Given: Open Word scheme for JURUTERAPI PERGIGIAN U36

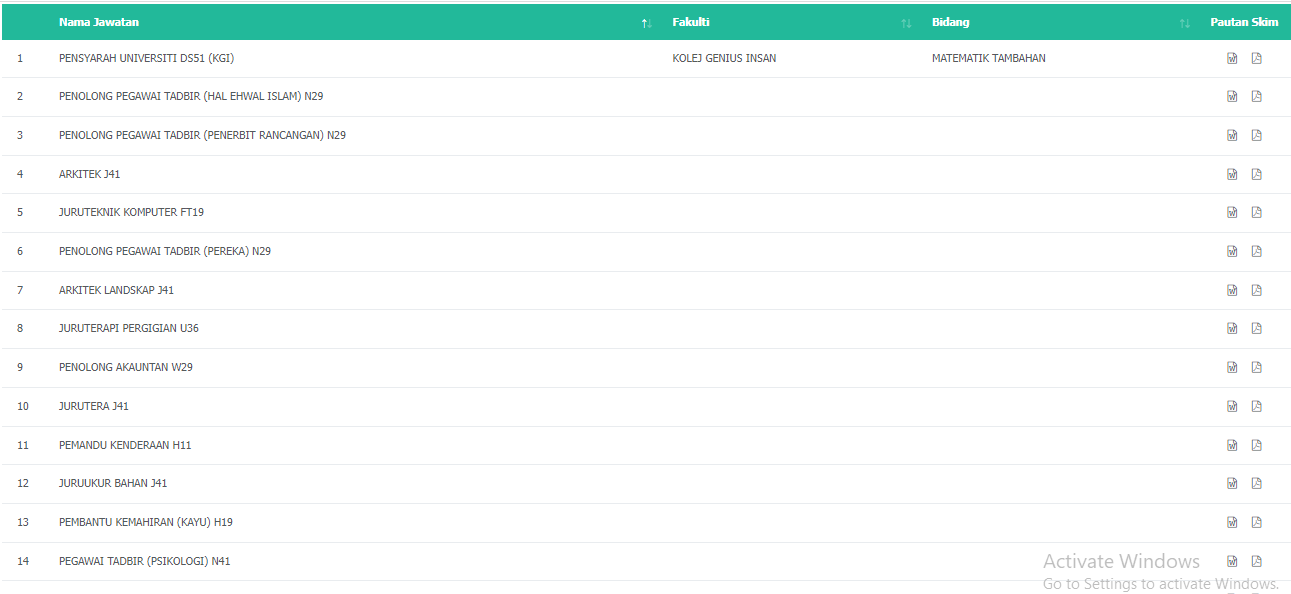Looking at the screenshot, I should pyautogui.click(x=1232, y=328).
